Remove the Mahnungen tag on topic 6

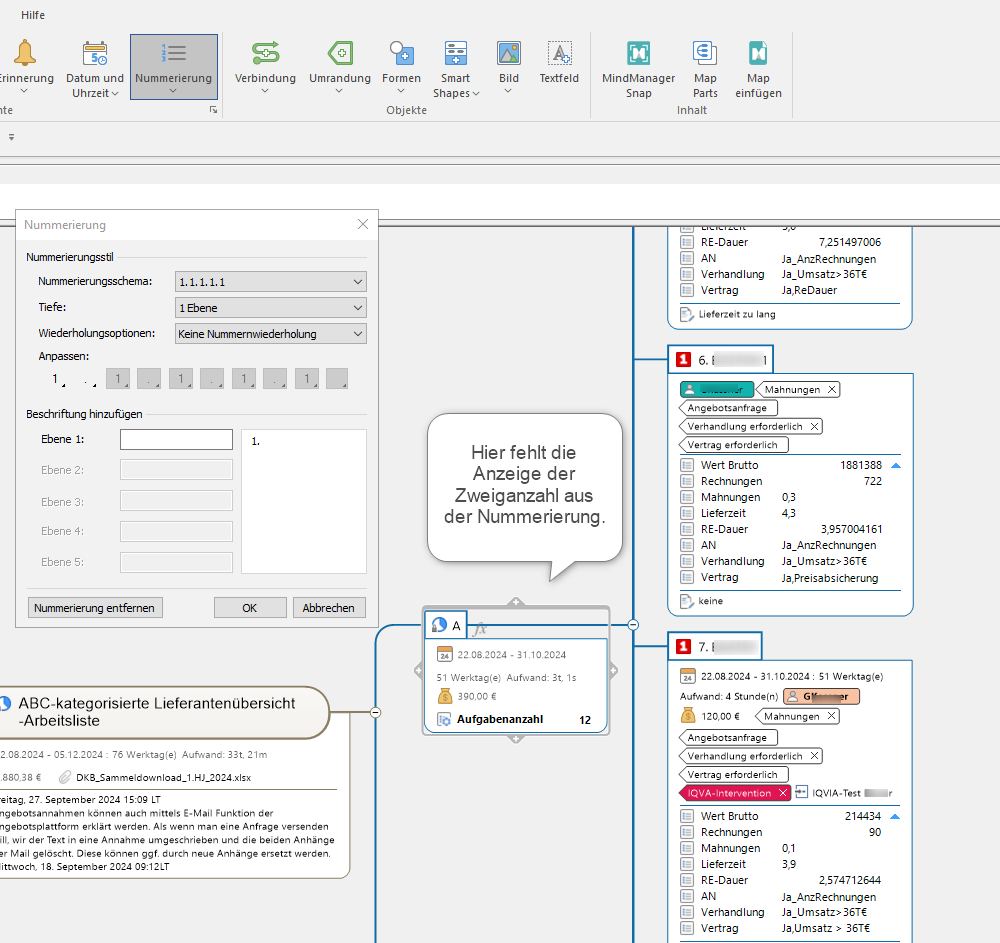click(x=832, y=390)
